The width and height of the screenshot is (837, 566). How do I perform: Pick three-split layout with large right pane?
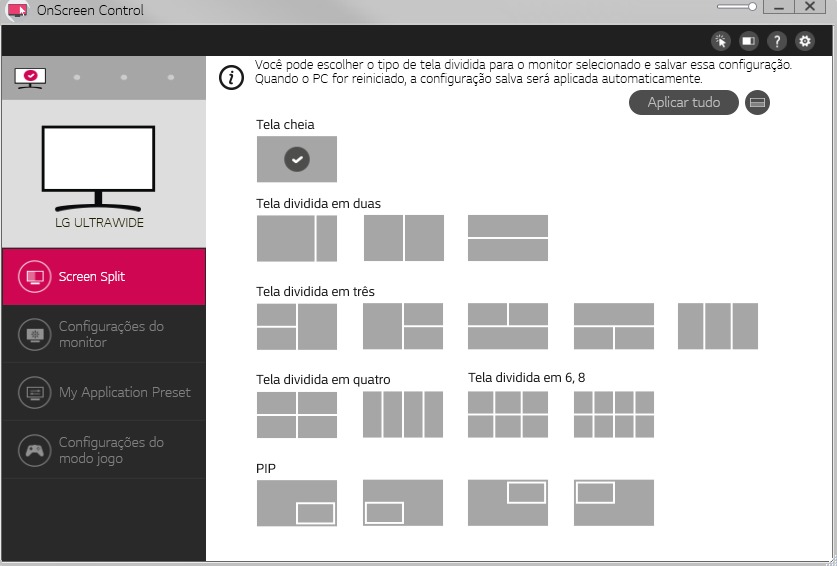coord(297,327)
